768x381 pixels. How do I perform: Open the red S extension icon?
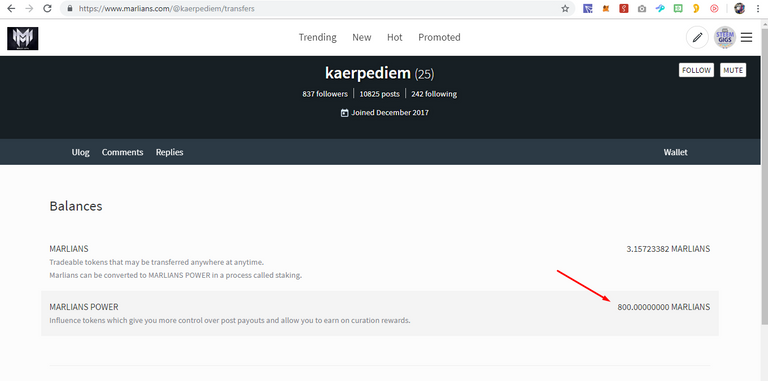coord(624,8)
